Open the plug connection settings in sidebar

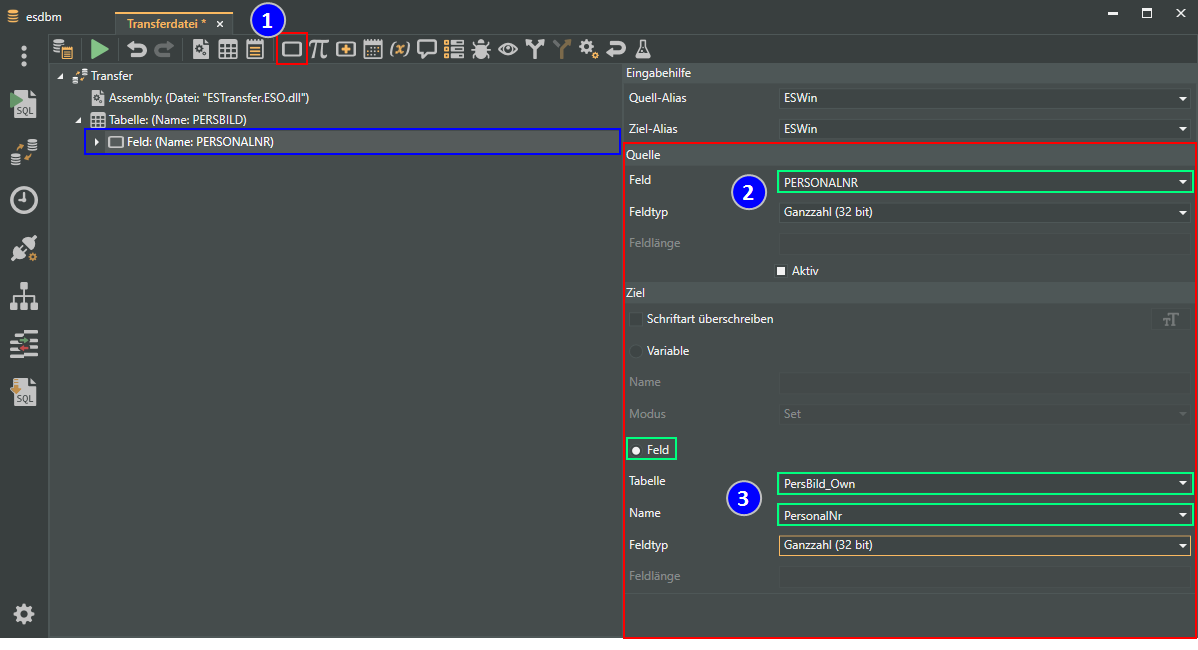(x=24, y=249)
